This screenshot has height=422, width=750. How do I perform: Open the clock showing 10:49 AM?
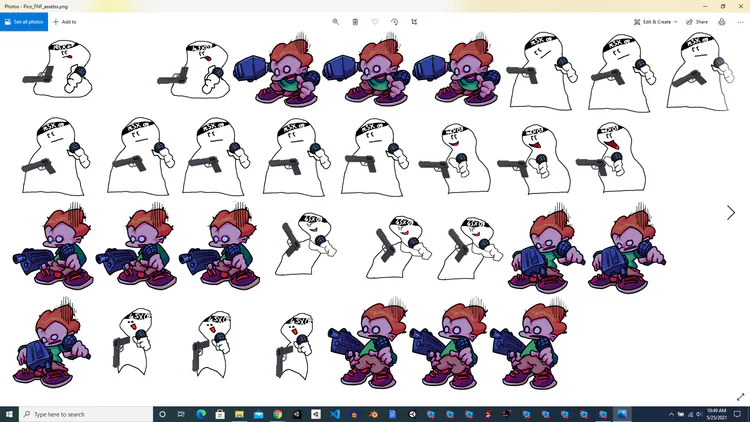(716, 414)
